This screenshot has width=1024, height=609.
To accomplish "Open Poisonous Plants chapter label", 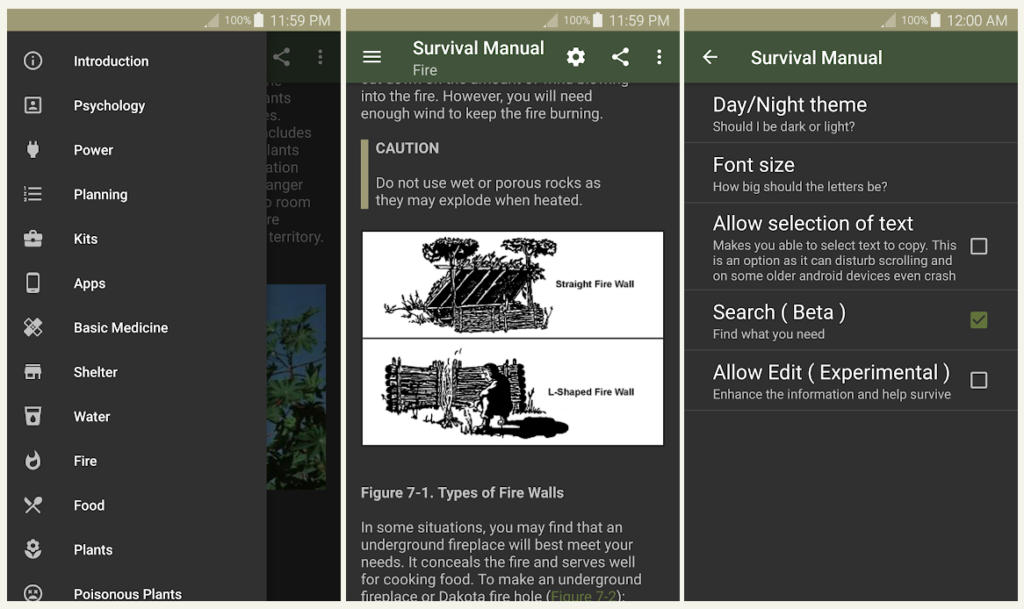I will (127, 594).
